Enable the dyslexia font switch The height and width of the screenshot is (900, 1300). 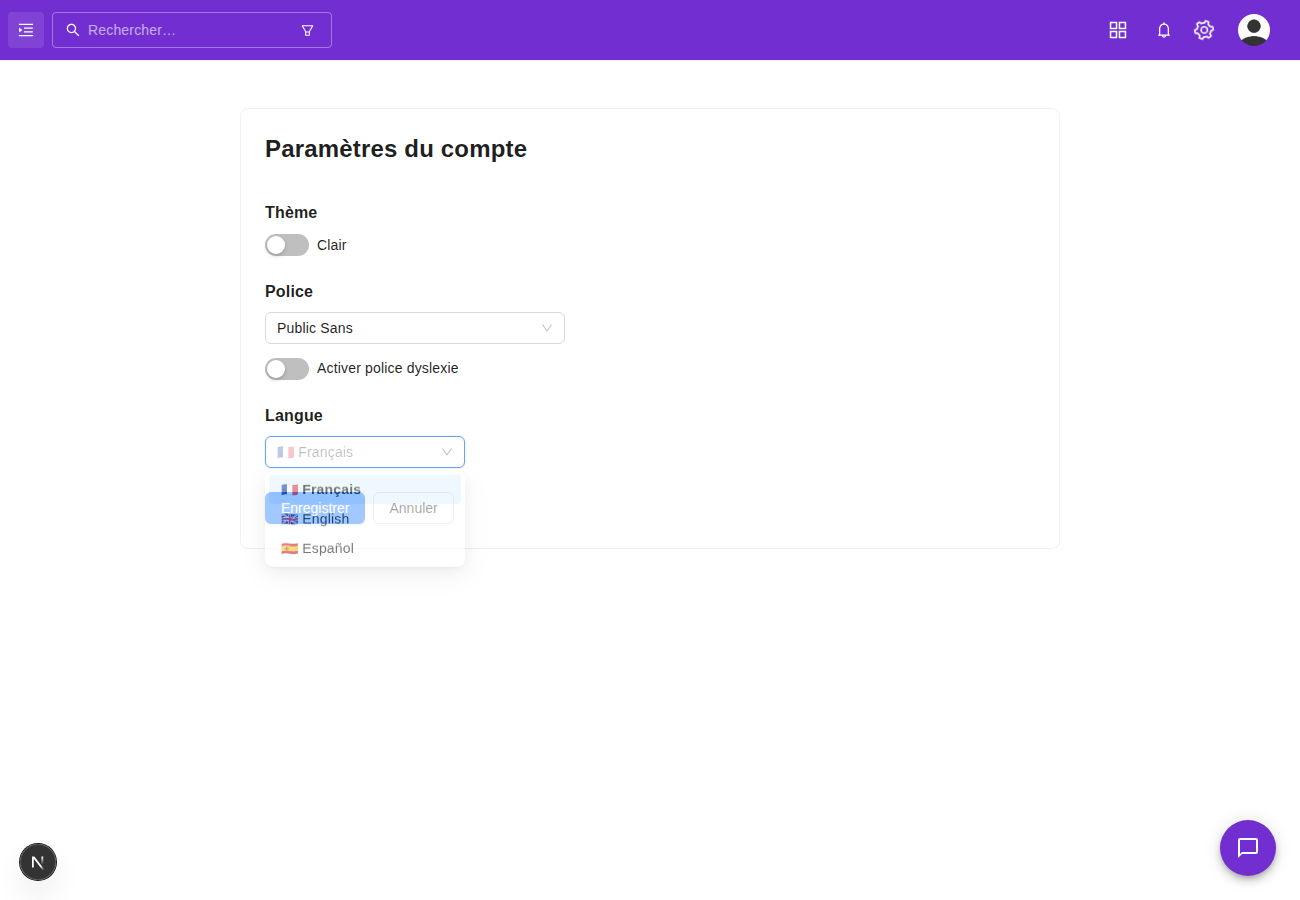(x=287, y=369)
